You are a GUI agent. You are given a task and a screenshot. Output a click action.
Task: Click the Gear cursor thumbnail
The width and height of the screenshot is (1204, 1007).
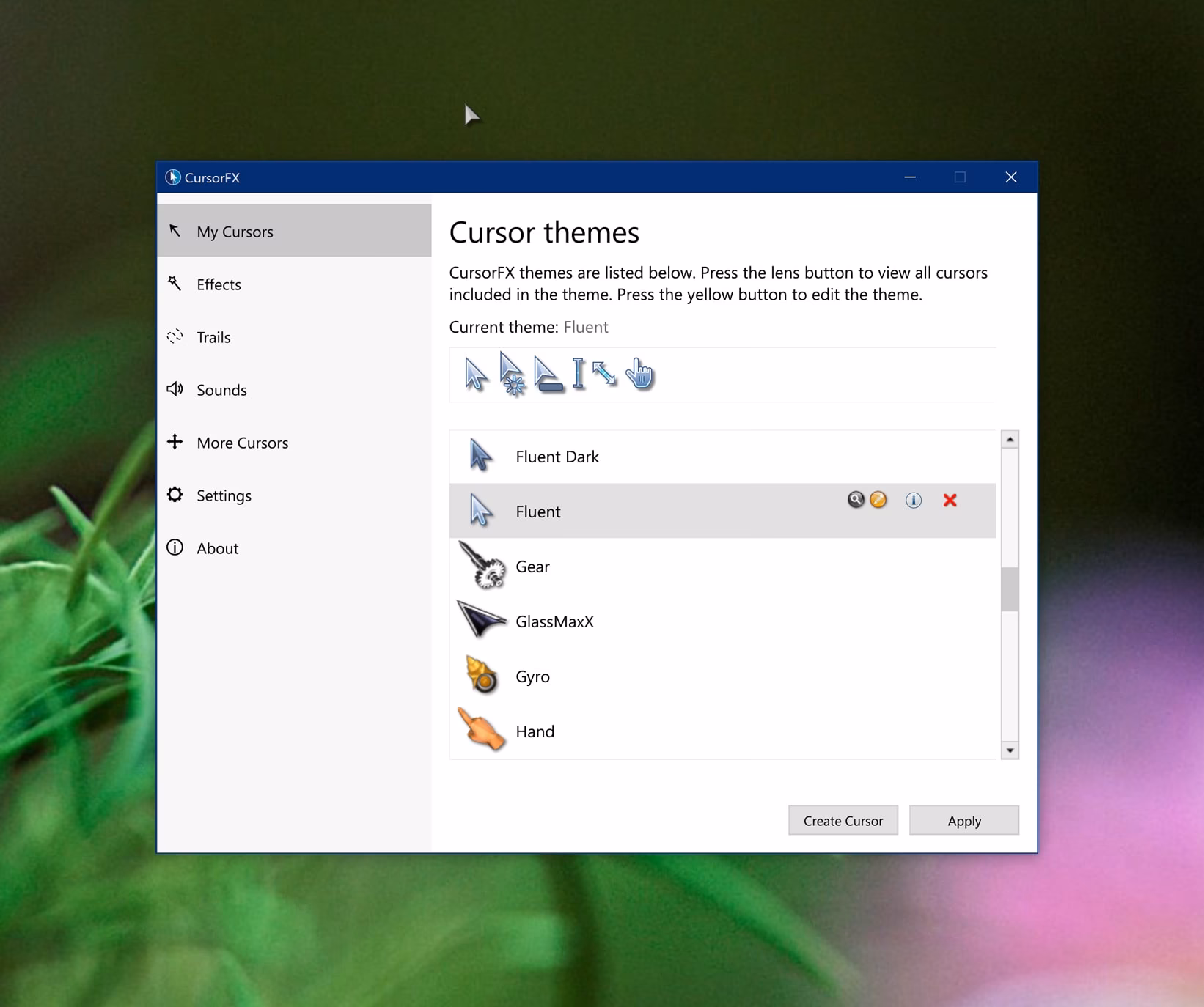[x=482, y=565]
